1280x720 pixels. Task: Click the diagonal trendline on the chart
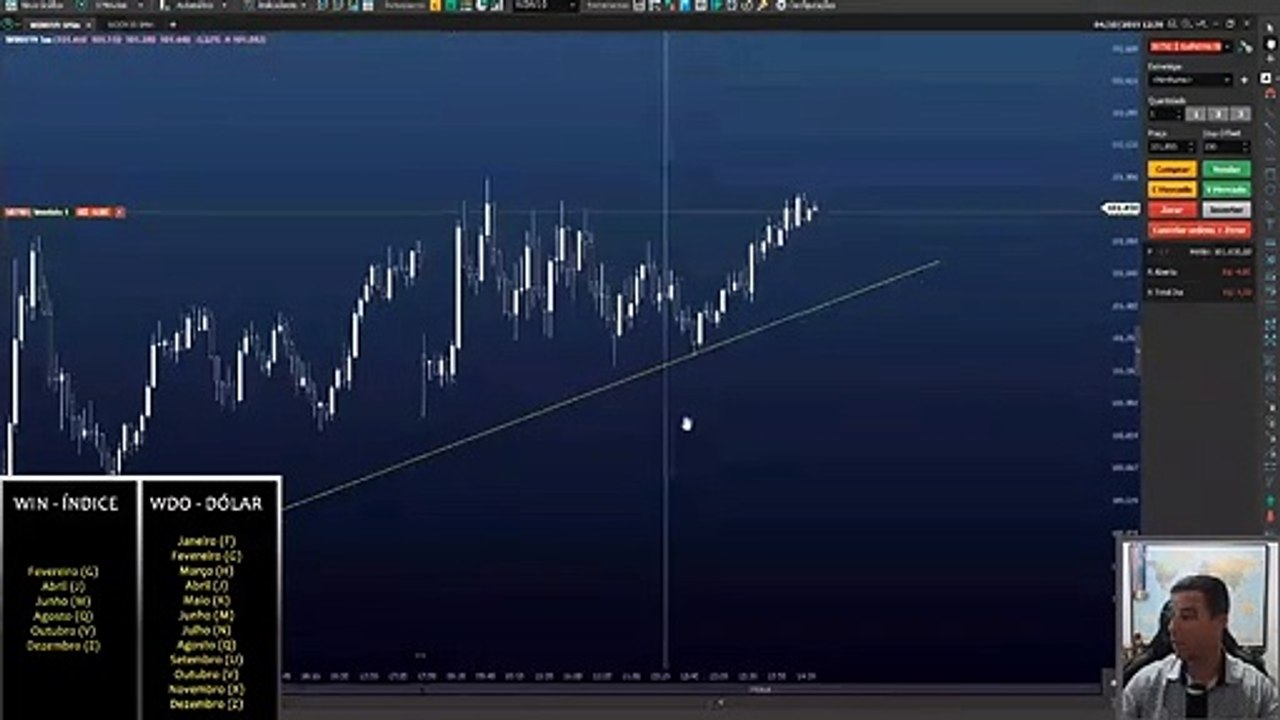tap(610, 386)
